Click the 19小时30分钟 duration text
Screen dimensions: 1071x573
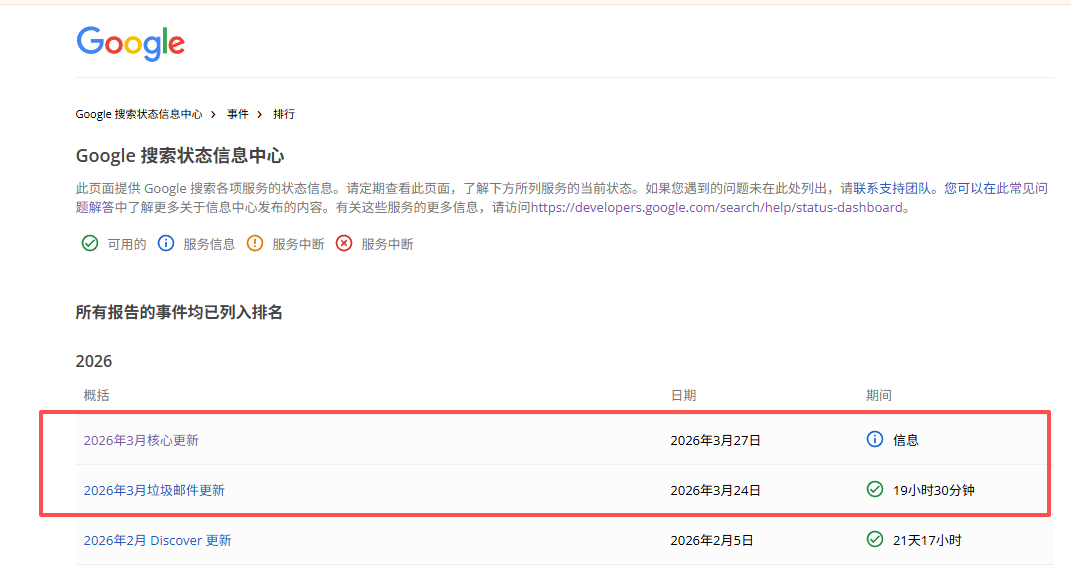pyautogui.click(x=934, y=490)
